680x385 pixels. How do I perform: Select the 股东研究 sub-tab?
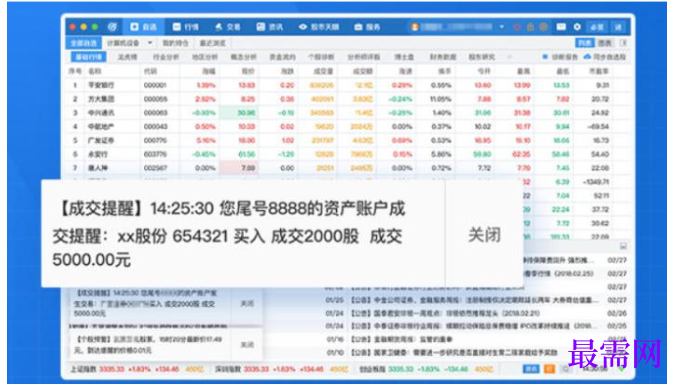point(481,57)
